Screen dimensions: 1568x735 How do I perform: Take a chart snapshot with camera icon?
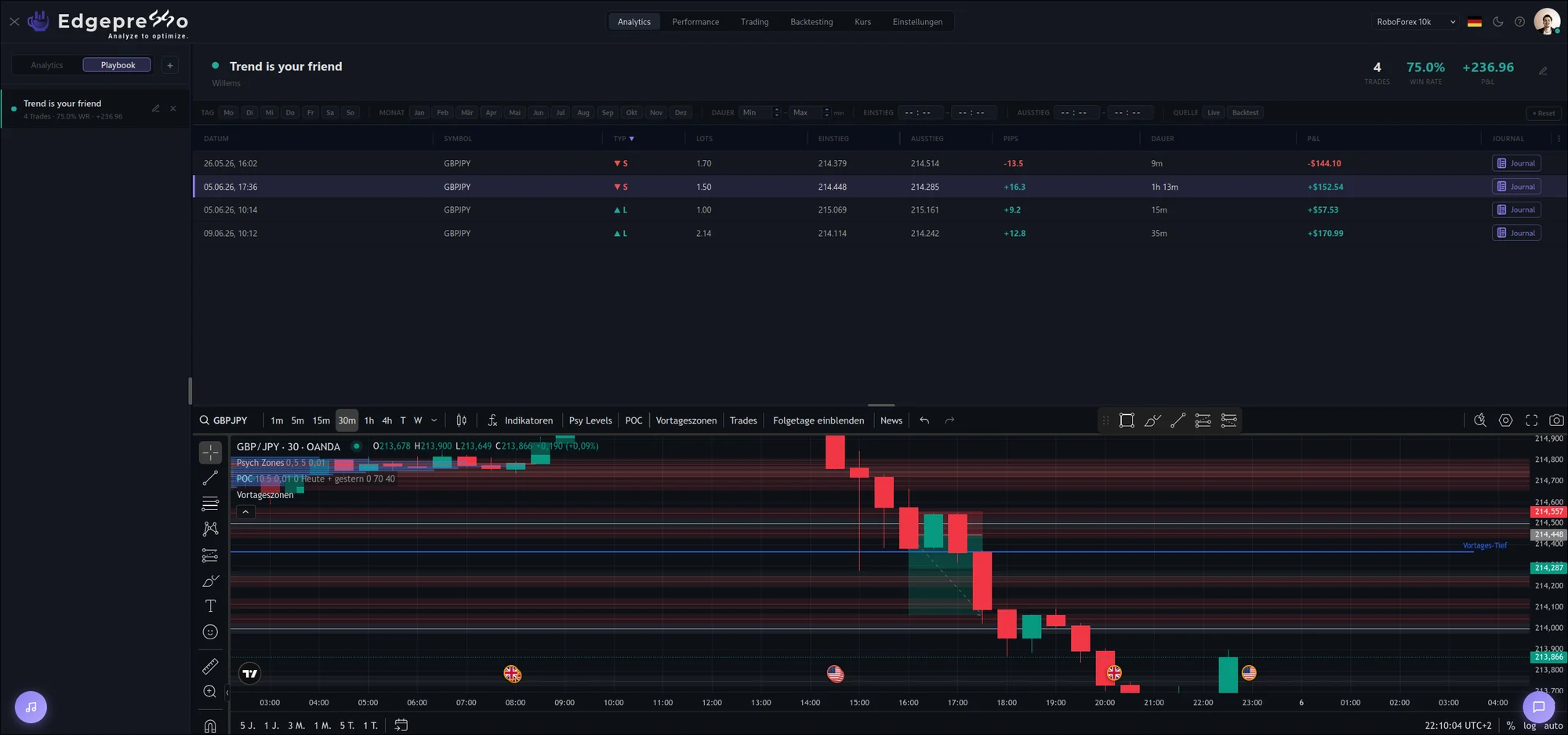tap(1557, 420)
